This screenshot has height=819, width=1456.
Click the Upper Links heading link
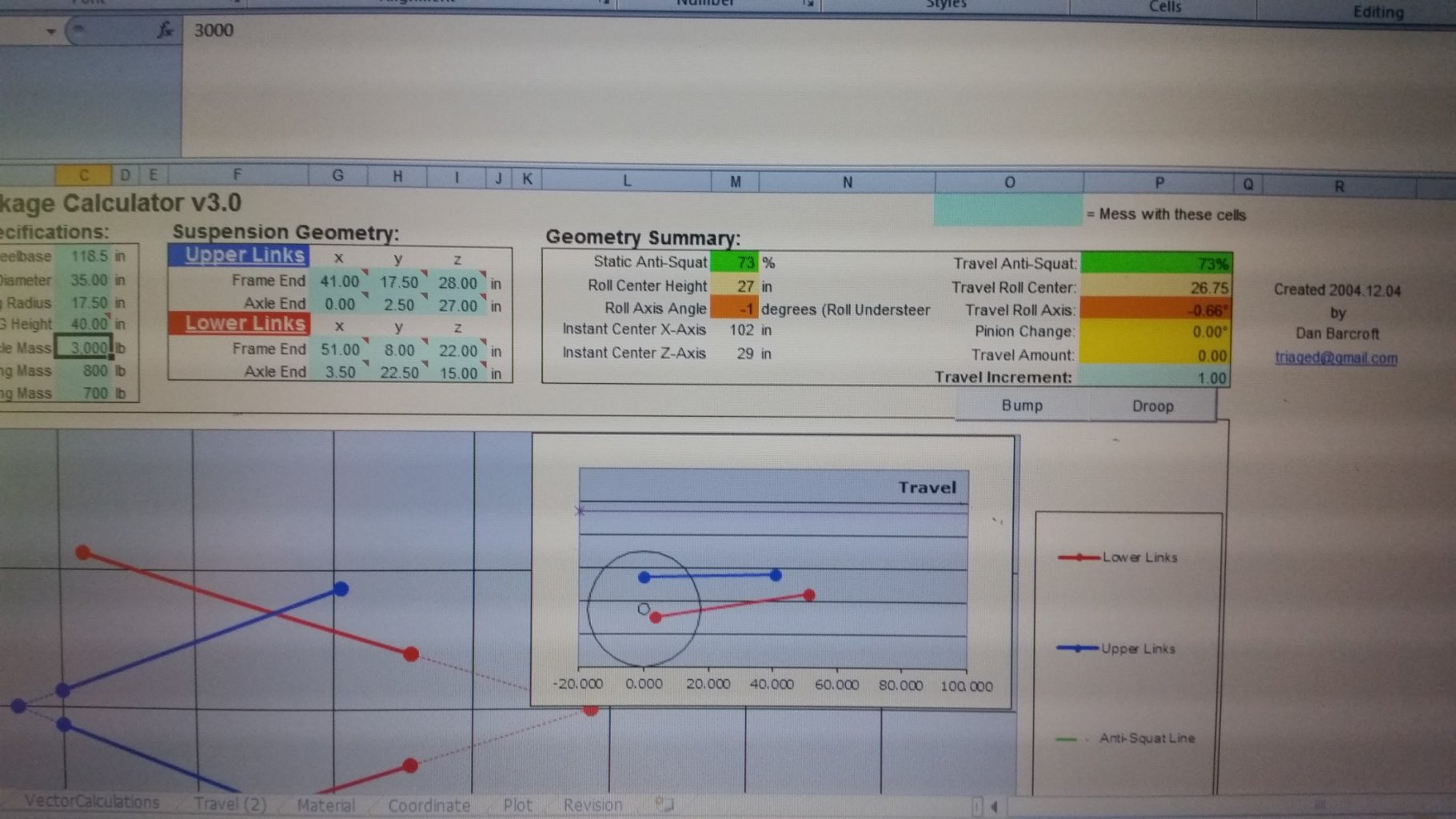pos(244,255)
